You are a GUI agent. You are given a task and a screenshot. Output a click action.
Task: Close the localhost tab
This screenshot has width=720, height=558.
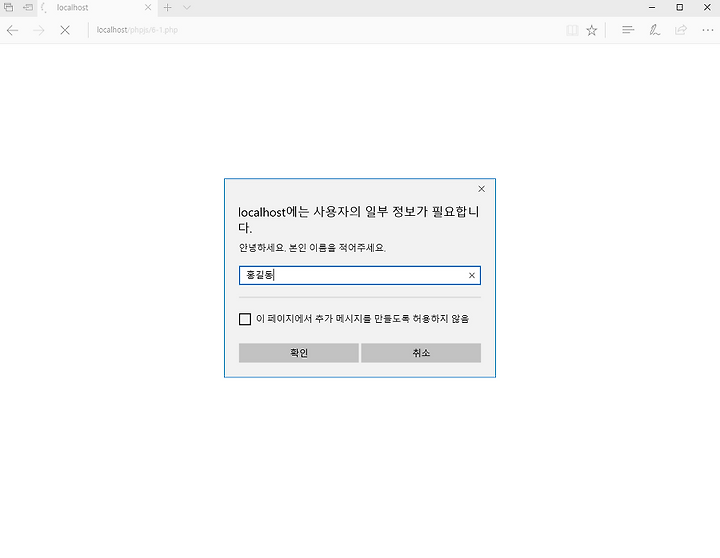coord(148,7)
